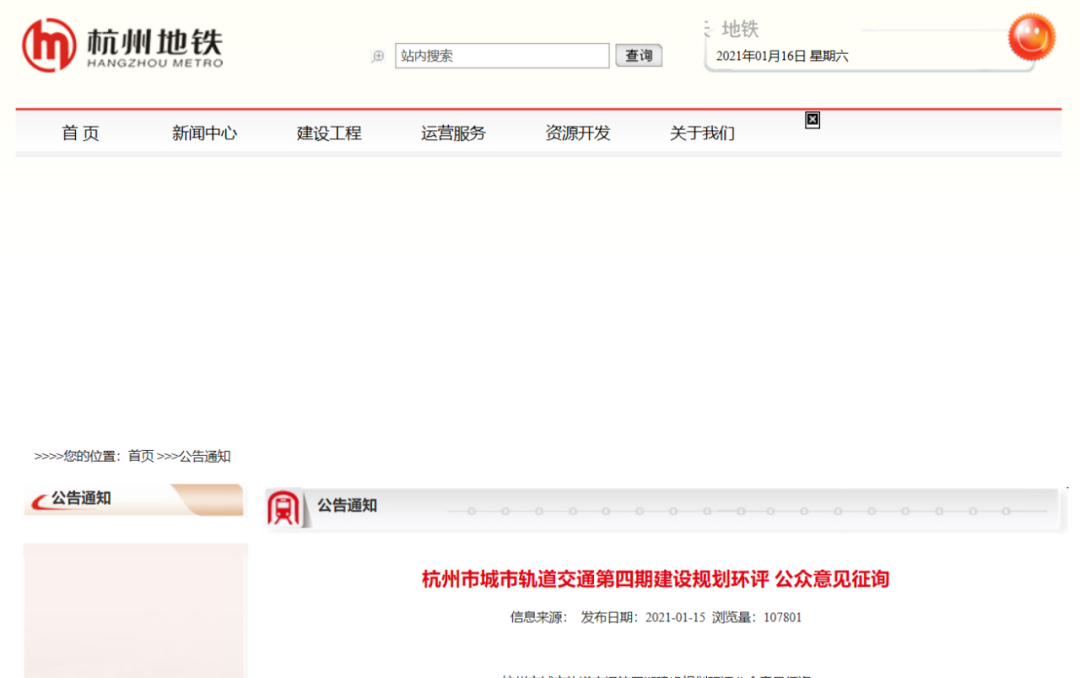Close the floating banner via its X icon
Screen dimensions: 1080x678
pyautogui.click(x=811, y=120)
